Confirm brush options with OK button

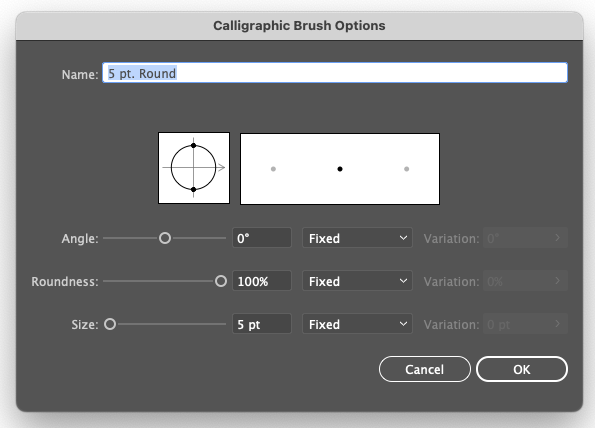(x=522, y=369)
